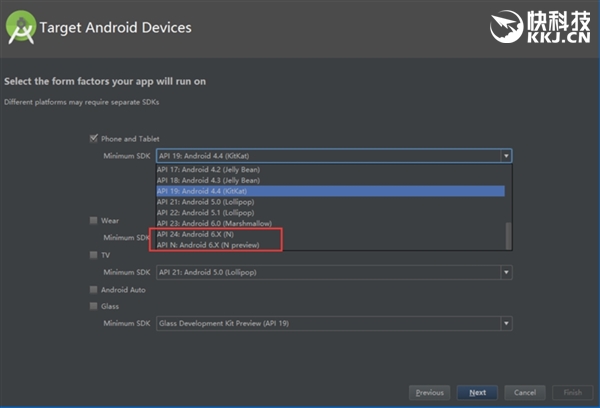Click the 'Different platforms may require separate SDKs' text
This screenshot has width=600, height=408.
click(82, 102)
